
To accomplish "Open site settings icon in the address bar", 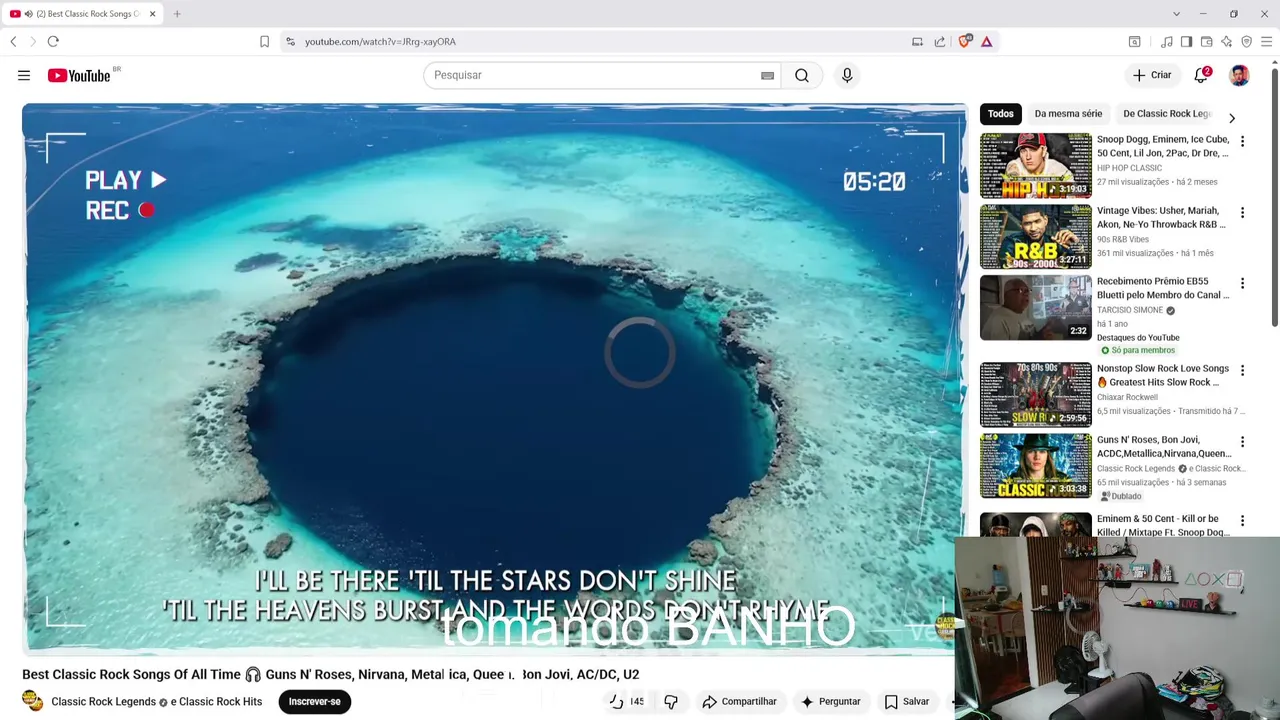I will pyautogui.click(x=290, y=42).
